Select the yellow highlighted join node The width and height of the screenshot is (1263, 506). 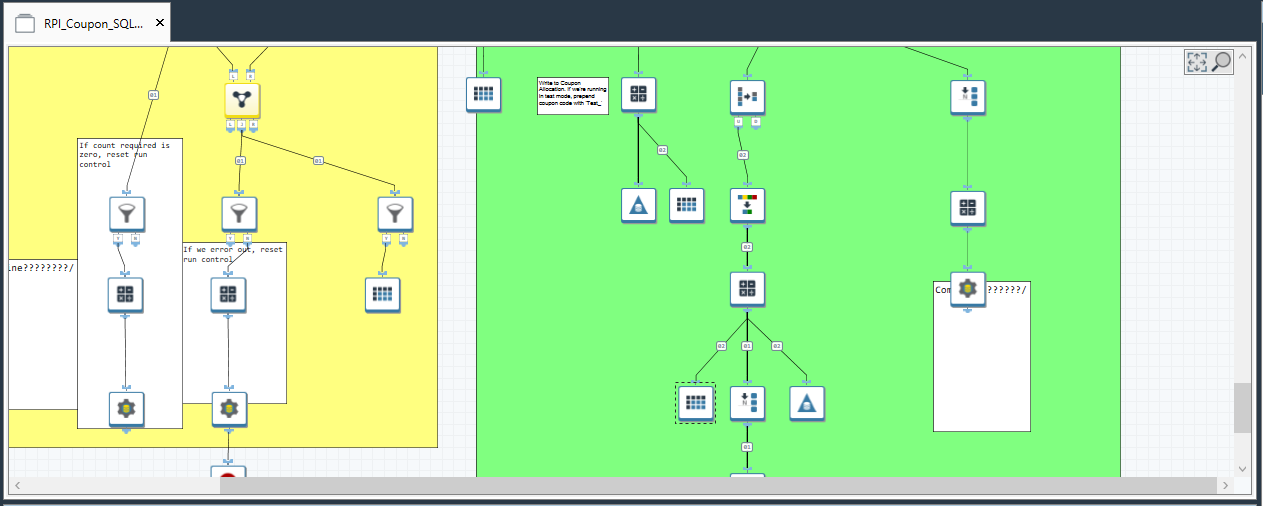242,99
